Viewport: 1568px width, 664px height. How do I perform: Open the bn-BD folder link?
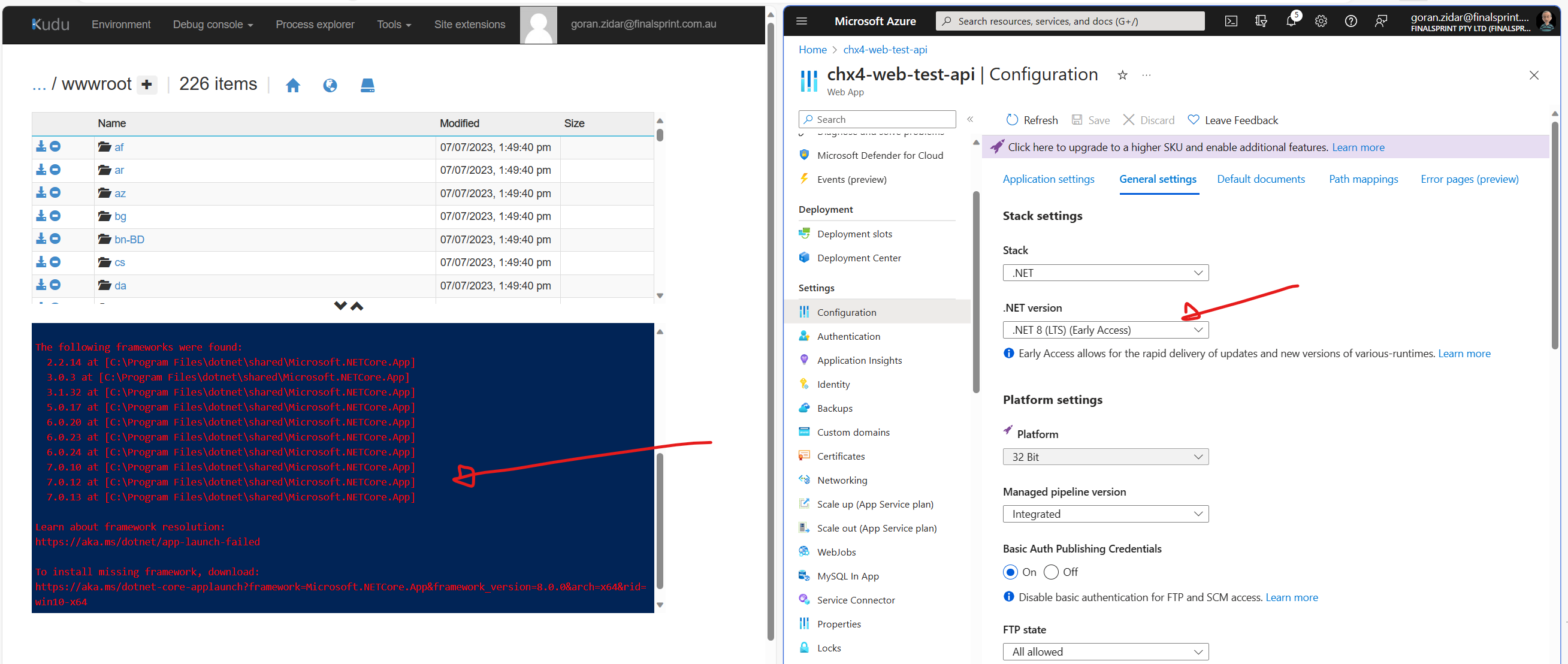[129, 239]
